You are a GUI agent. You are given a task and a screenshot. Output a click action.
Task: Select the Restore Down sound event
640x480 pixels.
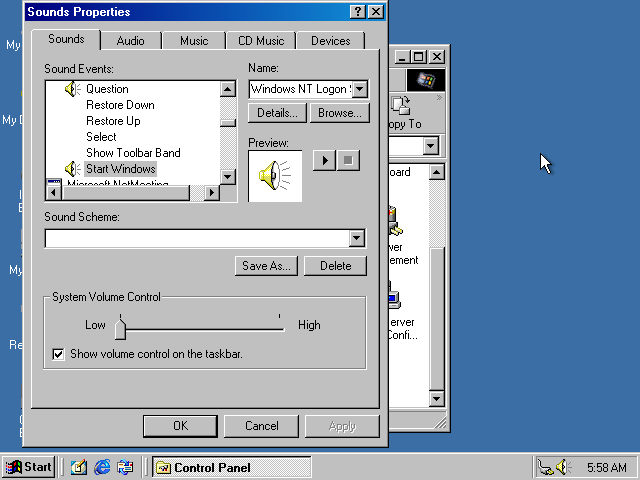120,105
